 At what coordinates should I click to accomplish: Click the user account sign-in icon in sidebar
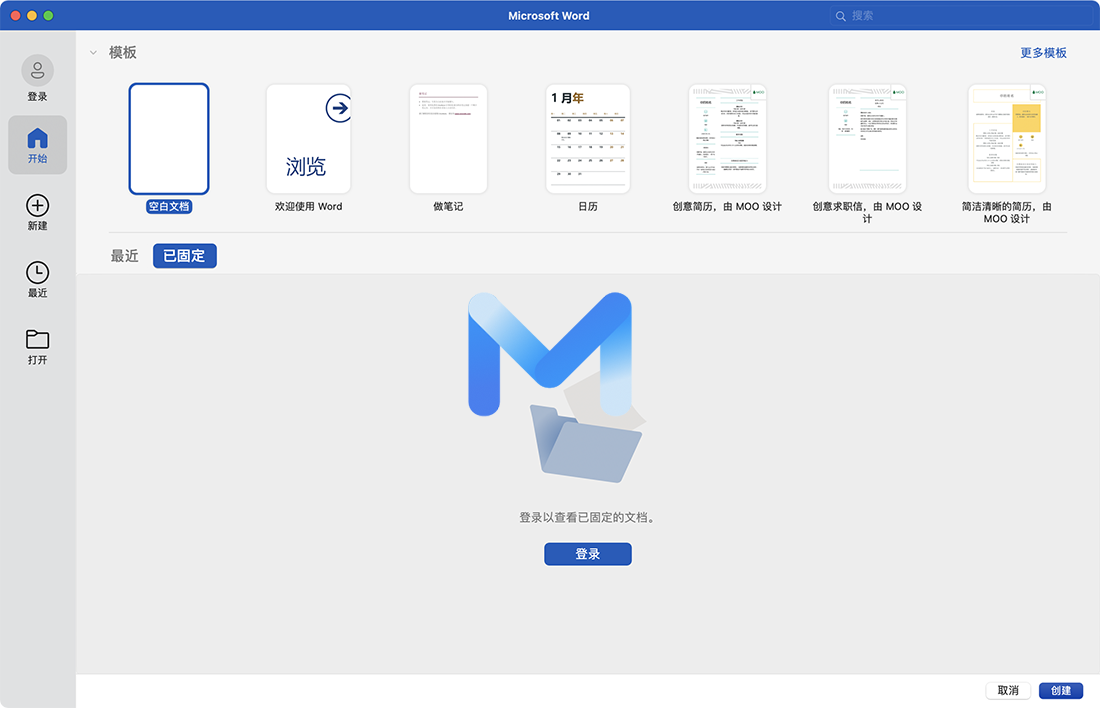(37, 71)
